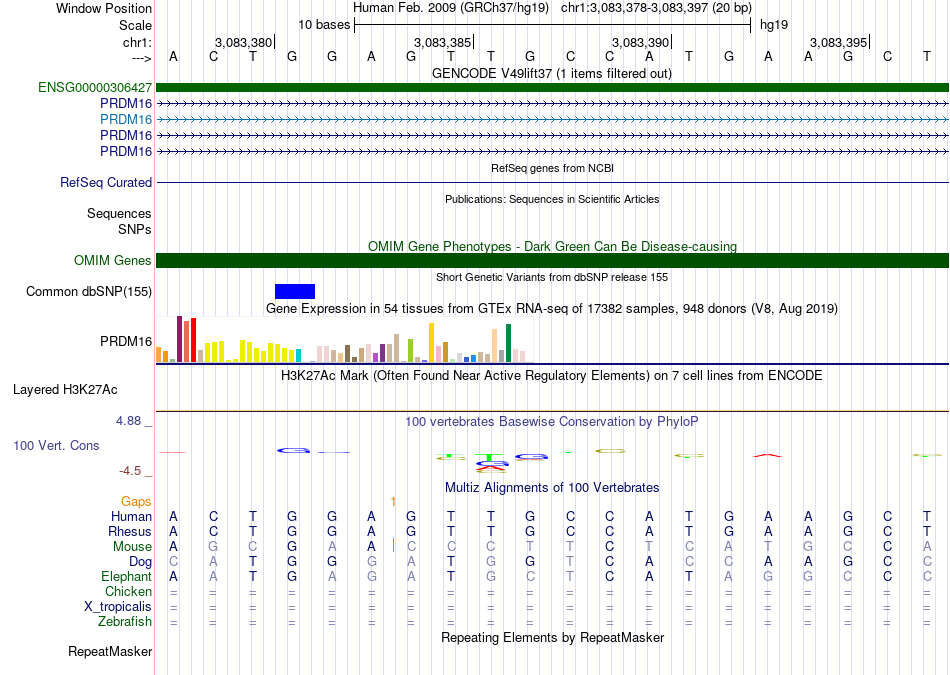Click the light-blue PRDM16 transcript label

point(126,119)
